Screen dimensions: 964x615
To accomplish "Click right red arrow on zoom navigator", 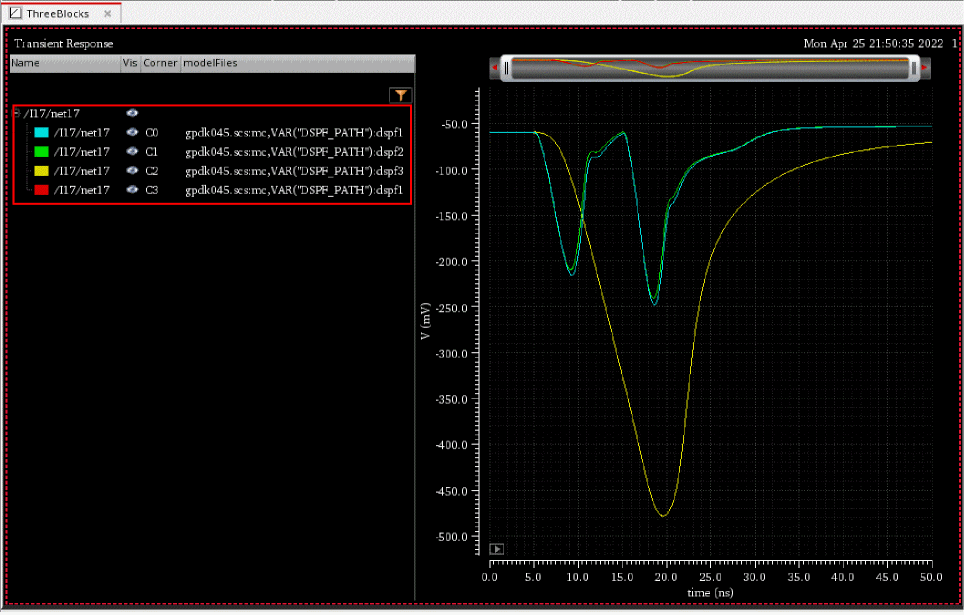I will tap(925, 67).
